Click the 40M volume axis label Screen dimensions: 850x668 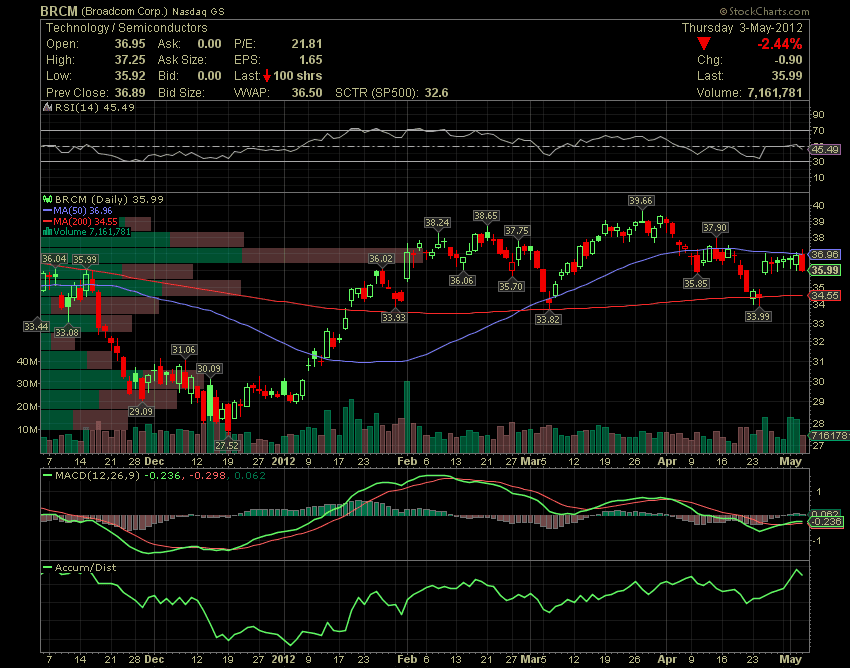28,362
